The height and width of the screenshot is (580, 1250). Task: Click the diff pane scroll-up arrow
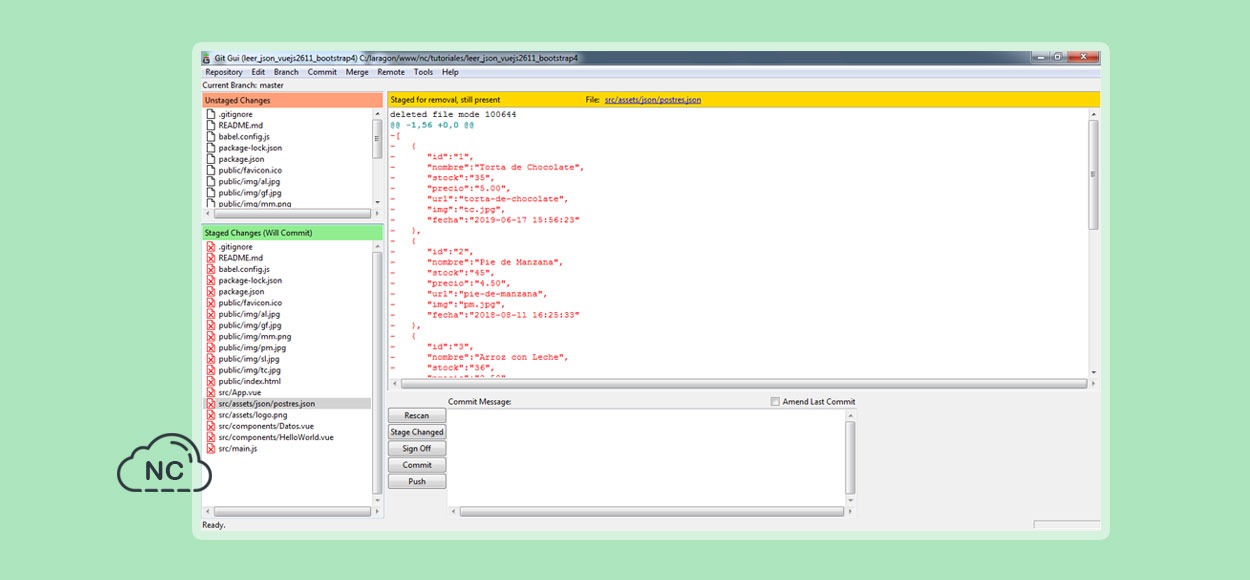[1093, 114]
